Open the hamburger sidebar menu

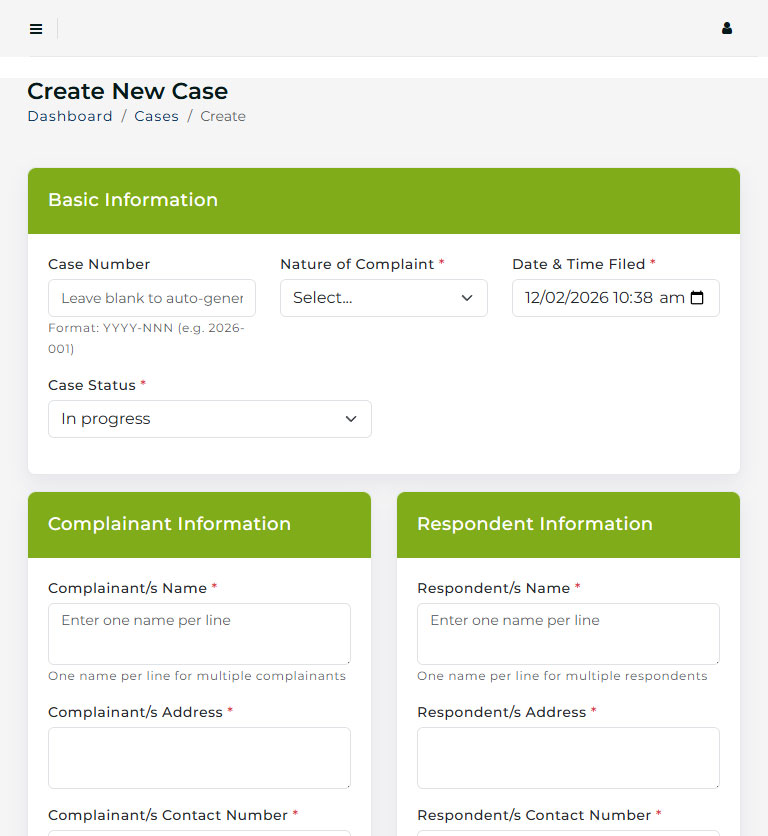coord(36,29)
